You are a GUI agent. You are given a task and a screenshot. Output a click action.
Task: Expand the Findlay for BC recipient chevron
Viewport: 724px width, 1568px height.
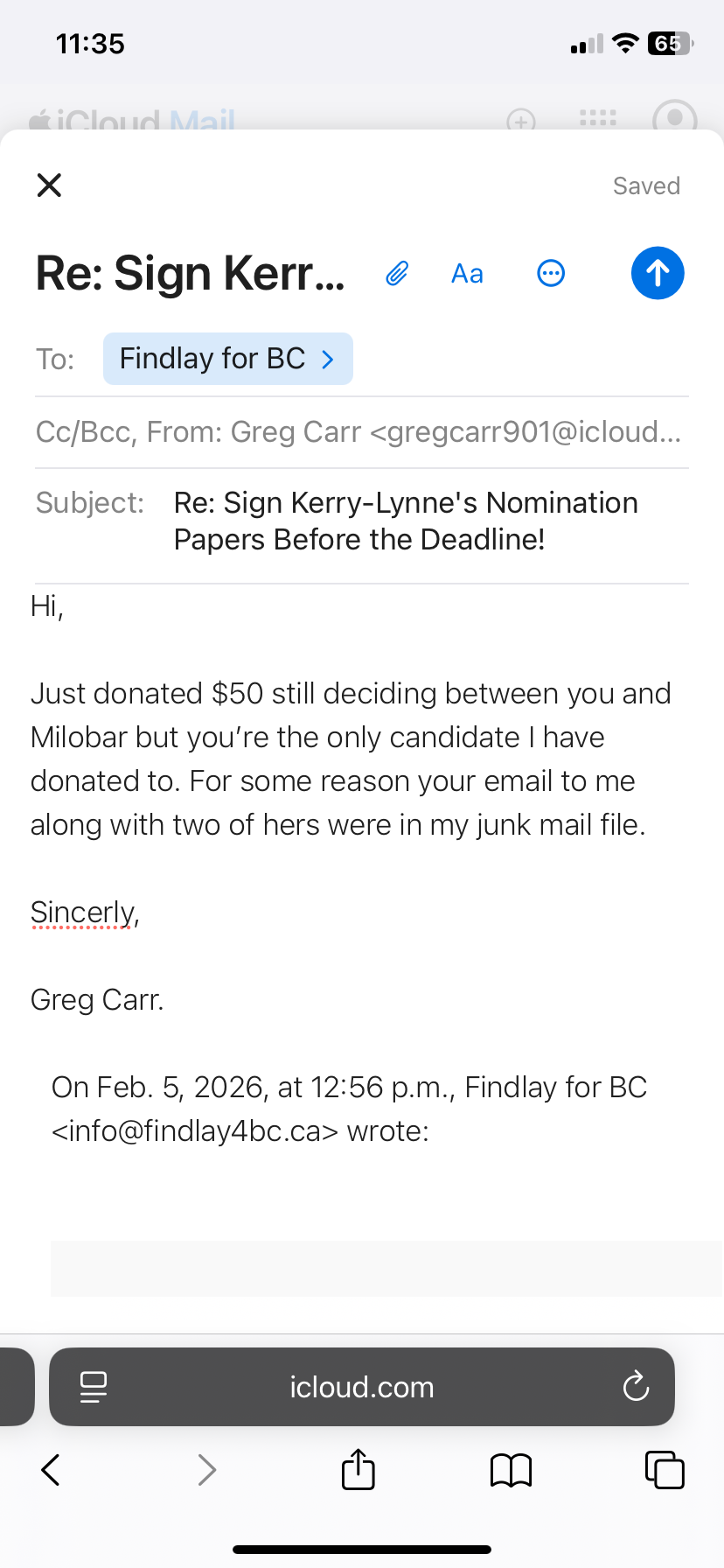point(329,360)
